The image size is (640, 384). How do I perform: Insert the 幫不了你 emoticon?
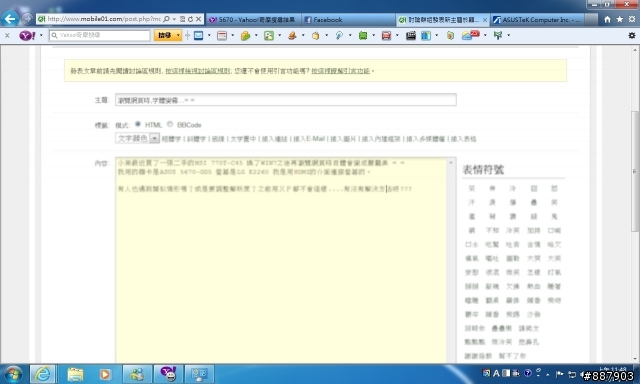click(x=513, y=356)
